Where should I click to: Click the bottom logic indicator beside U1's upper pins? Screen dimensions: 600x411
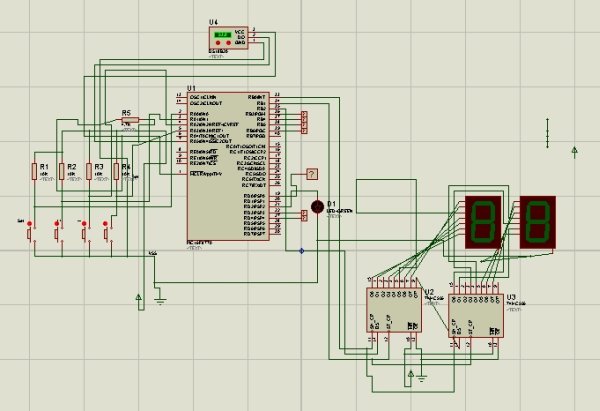click(x=304, y=131)
